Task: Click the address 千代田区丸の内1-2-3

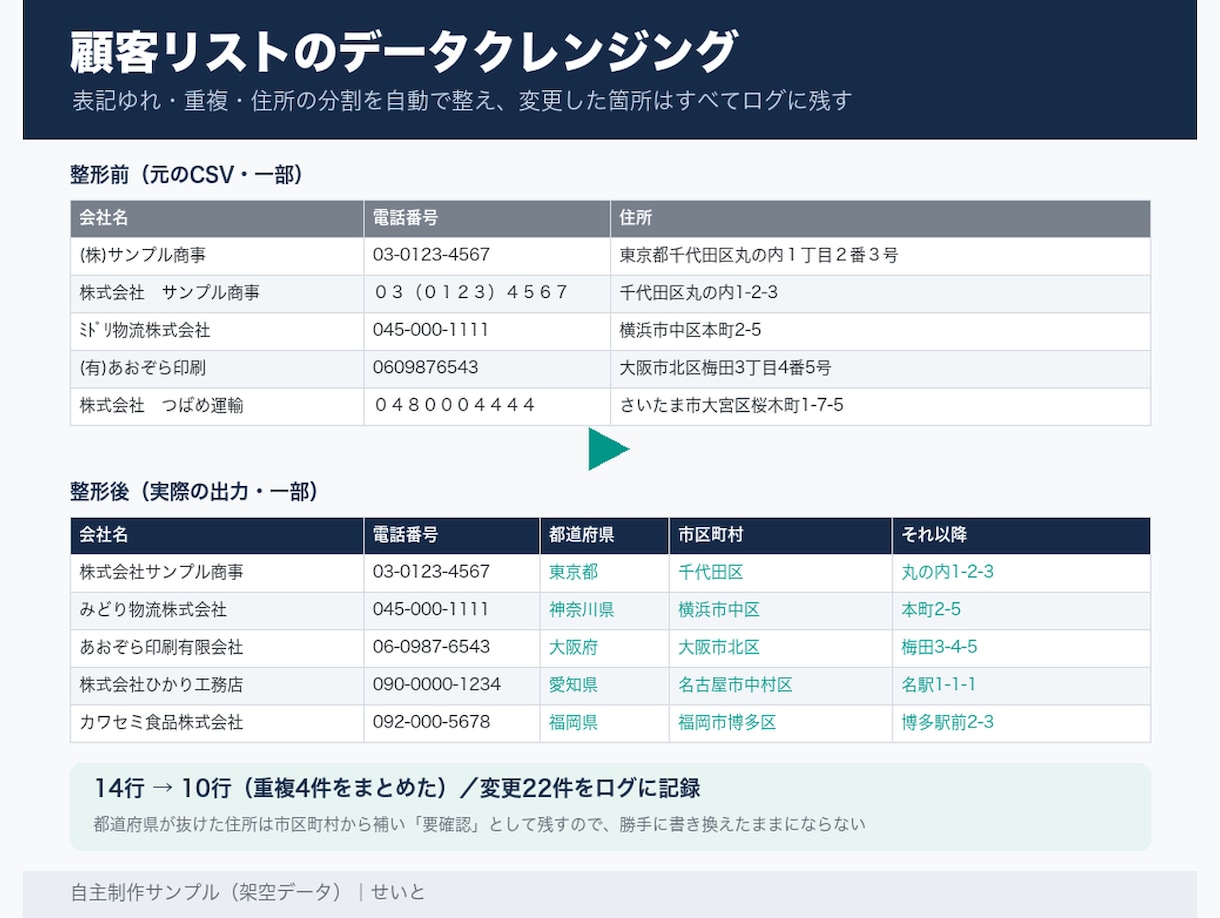Action: tap(699, 293)
